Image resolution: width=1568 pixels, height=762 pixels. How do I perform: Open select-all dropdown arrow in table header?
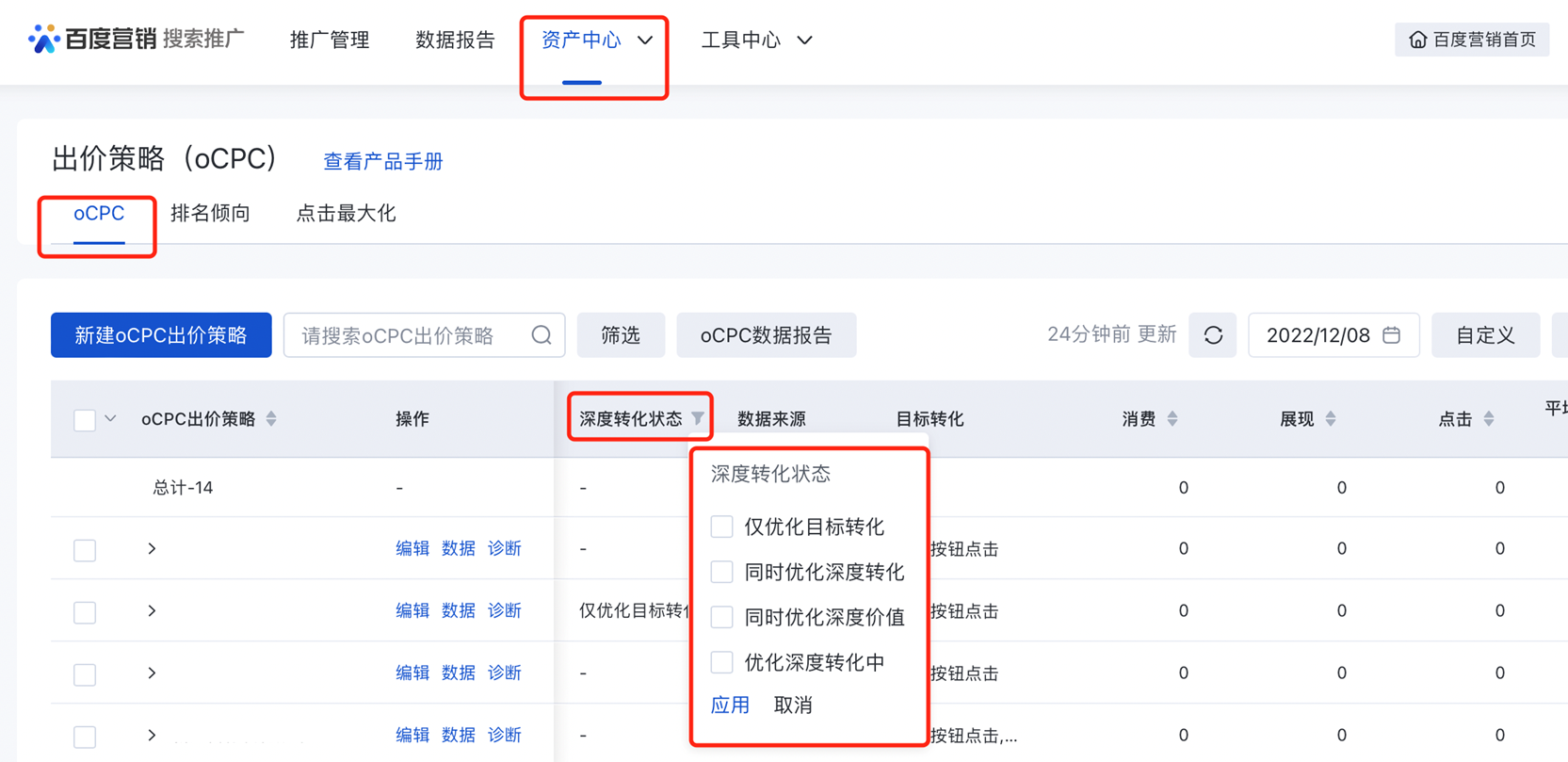(x=110, y=419)
